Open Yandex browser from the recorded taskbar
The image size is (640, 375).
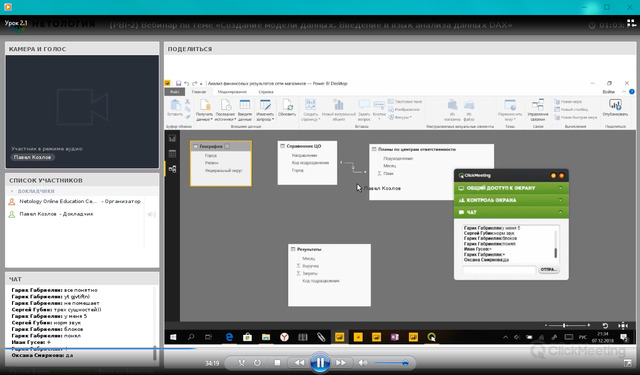click(284, 337)
